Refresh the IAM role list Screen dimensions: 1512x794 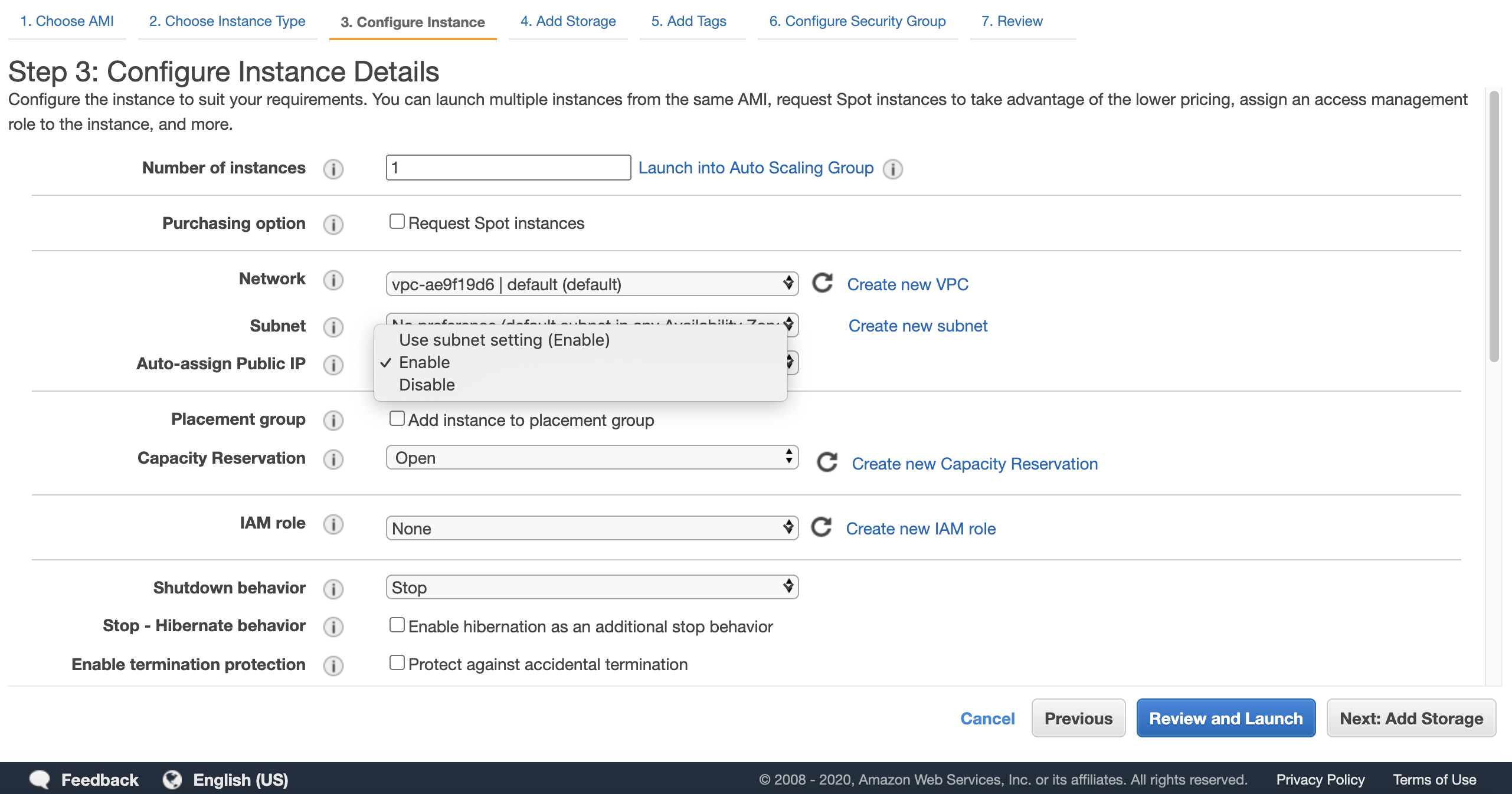coord(821,527)
